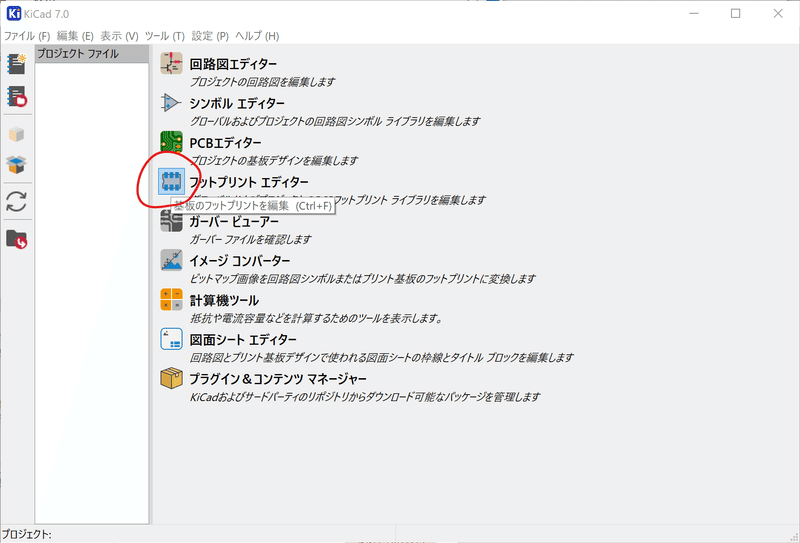This screenshot has height=543, width=800.
Task: Click the Plugin Manager description starting with KiCad
Action: click(365, 397)
